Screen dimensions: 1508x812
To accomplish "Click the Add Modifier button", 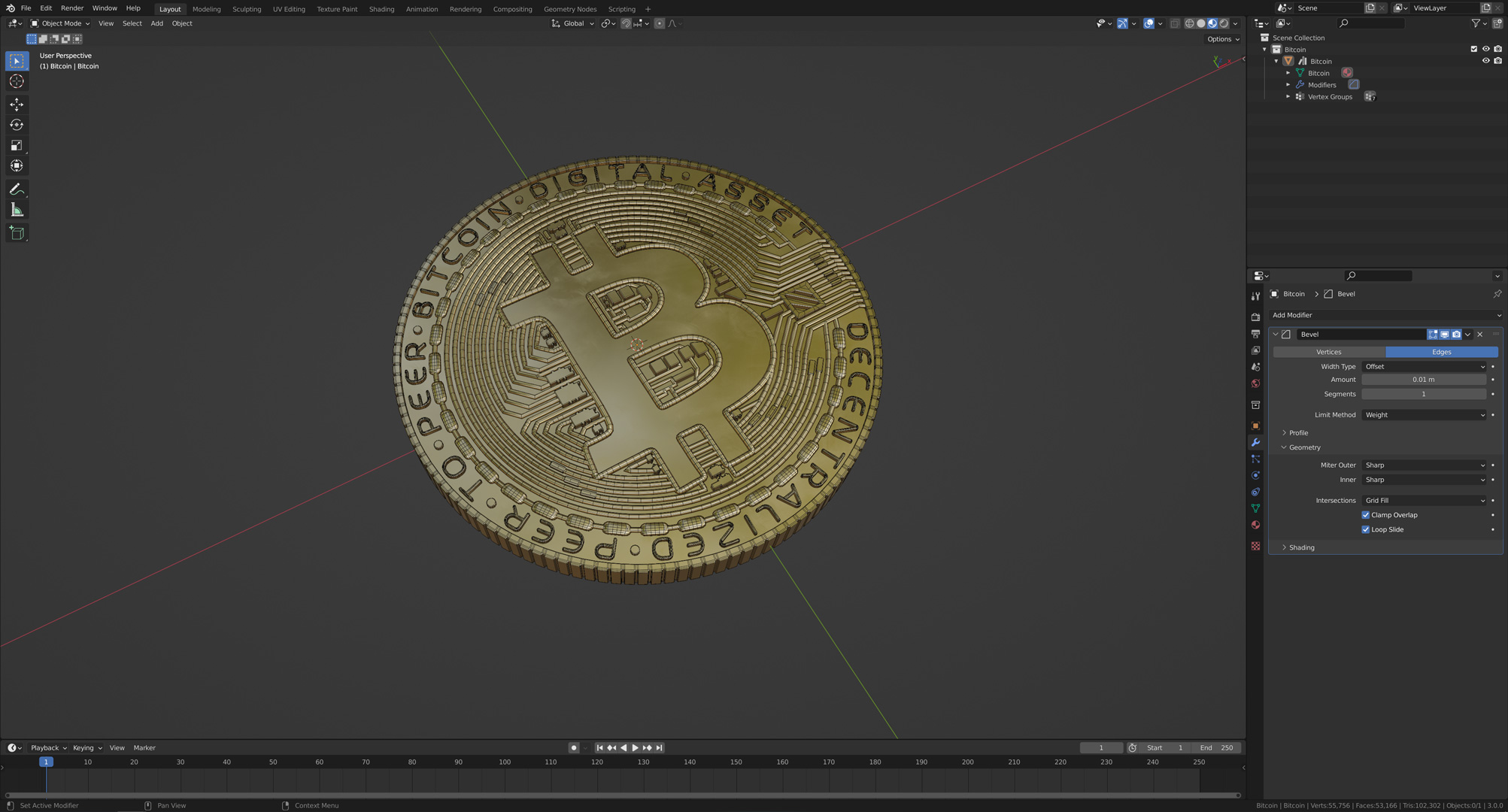I will 1384,315.
